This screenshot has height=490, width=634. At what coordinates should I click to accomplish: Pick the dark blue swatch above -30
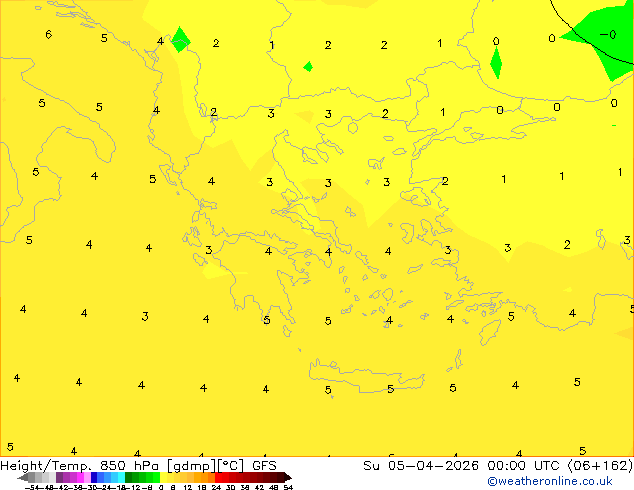click(94, 477)
